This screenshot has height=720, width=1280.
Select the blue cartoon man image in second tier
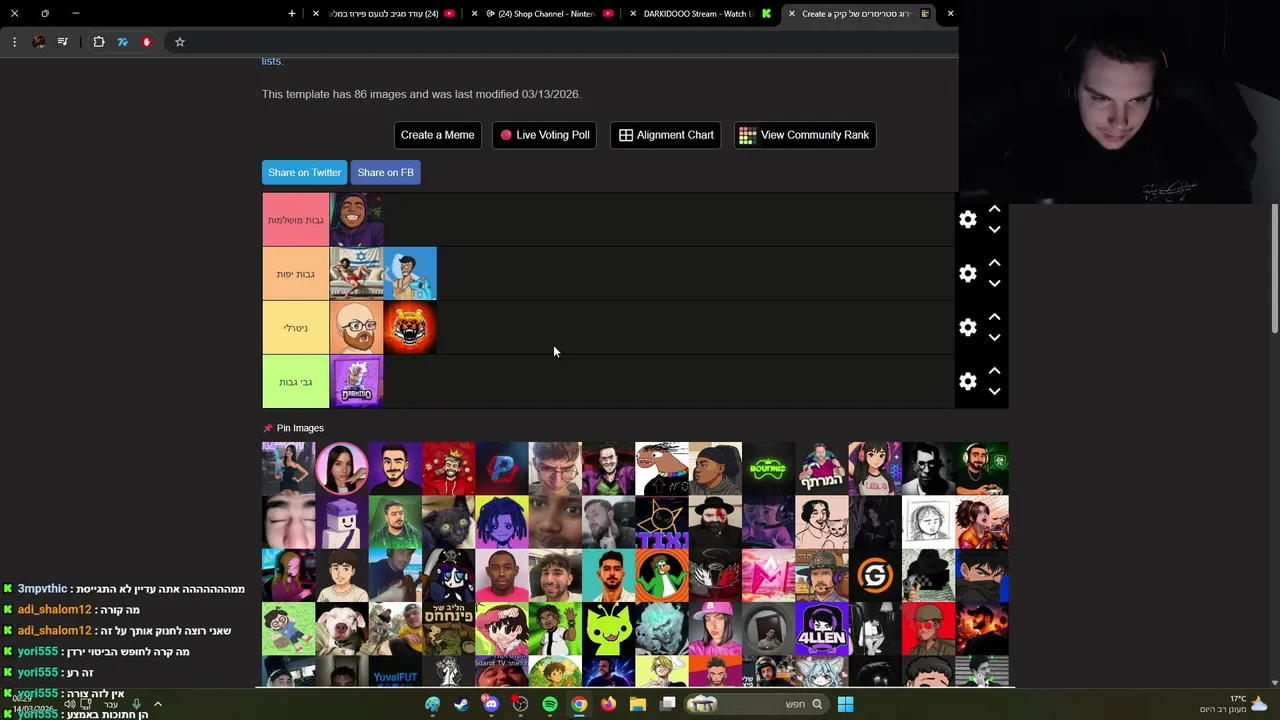coord(410,273)
